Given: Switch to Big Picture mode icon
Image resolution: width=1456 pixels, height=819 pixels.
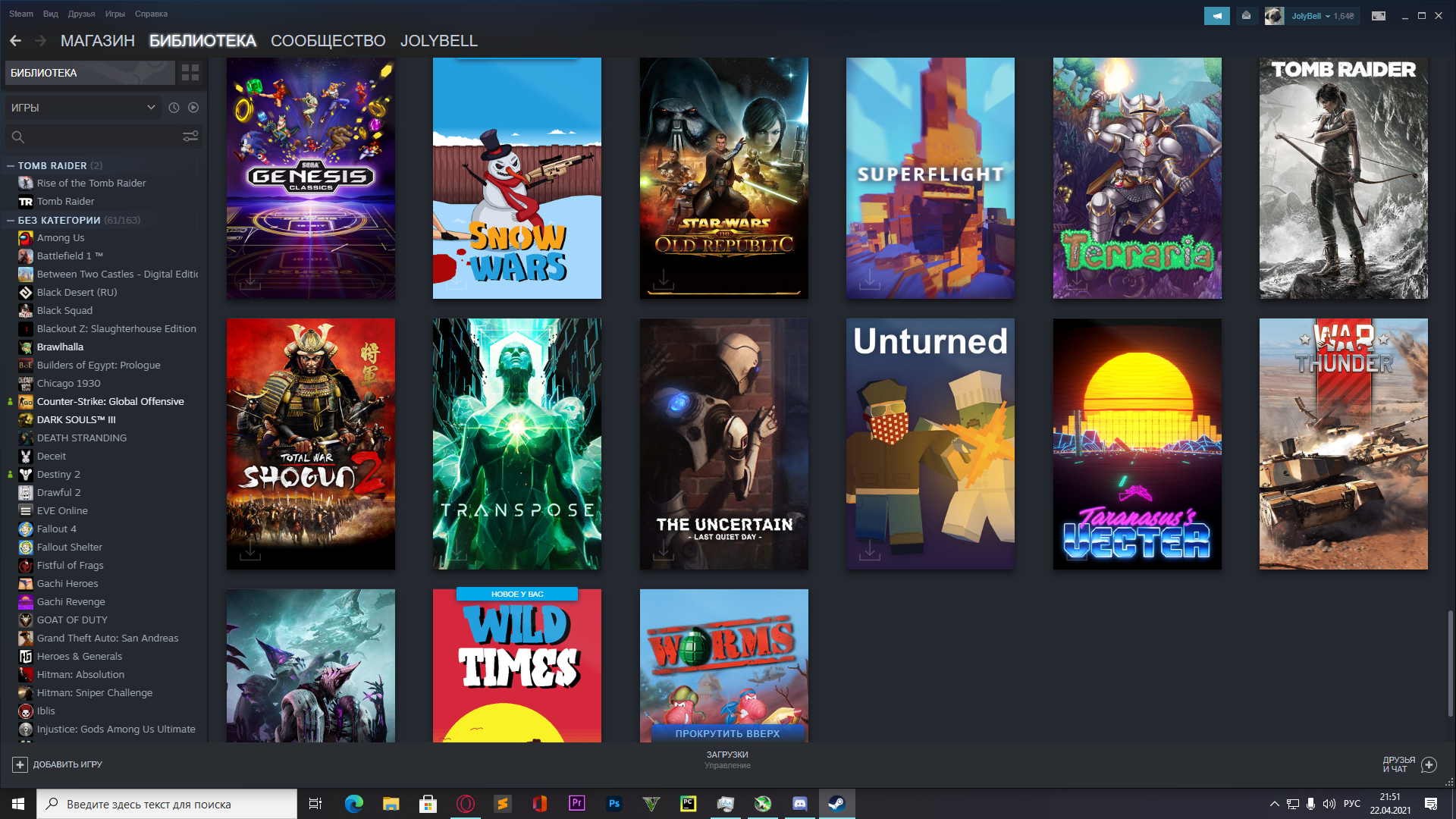Looking at the screenshot, I should (1379, 16).
